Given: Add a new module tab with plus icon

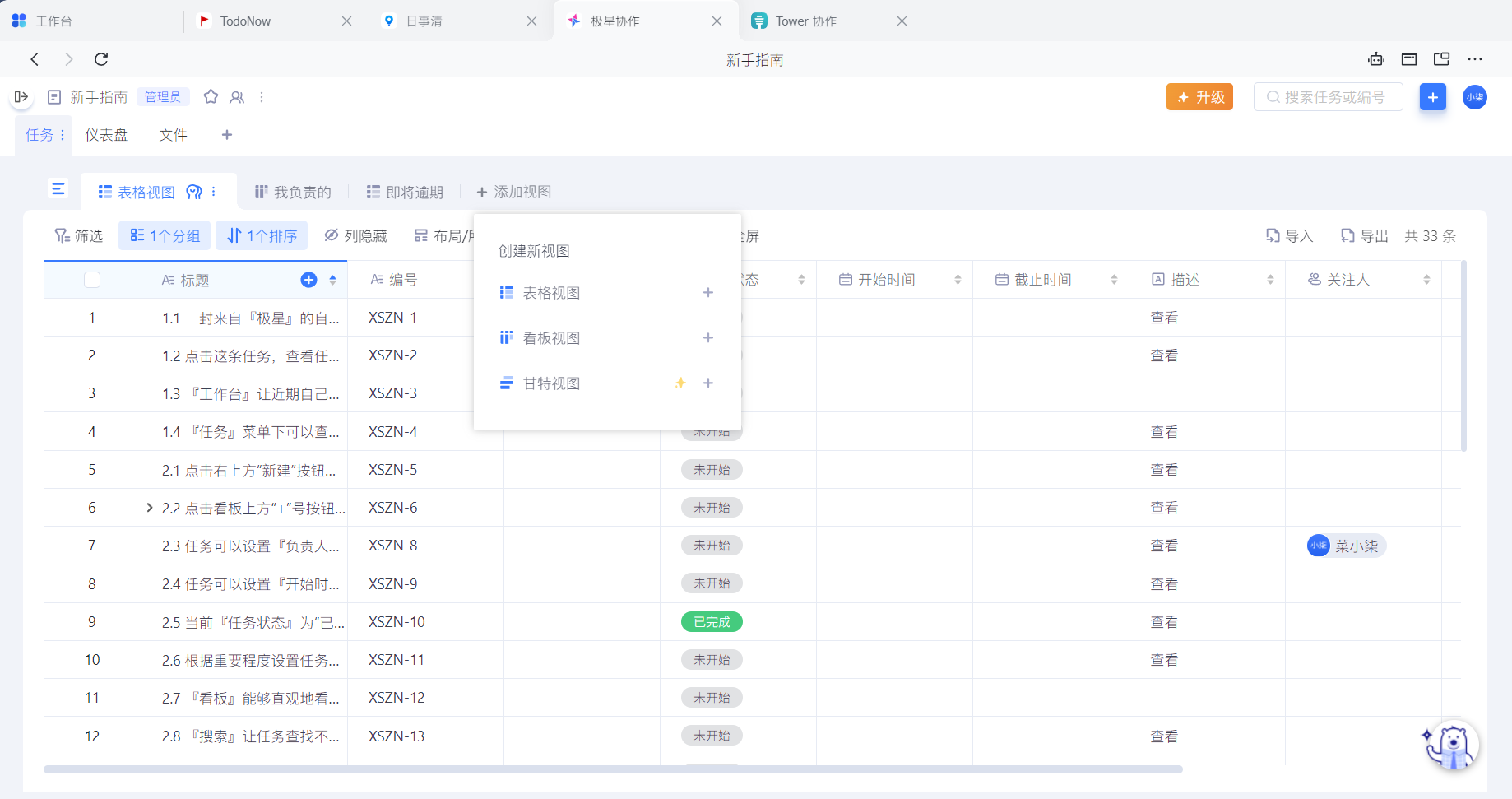Looking at the screenshot, I should point(227,135).
